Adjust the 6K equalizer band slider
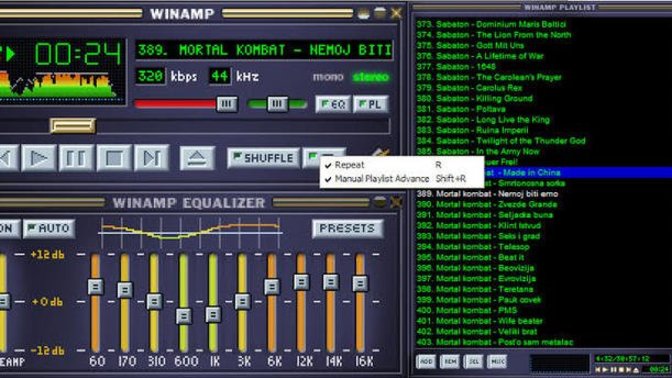The image size is (672, 378). point(272,287)
